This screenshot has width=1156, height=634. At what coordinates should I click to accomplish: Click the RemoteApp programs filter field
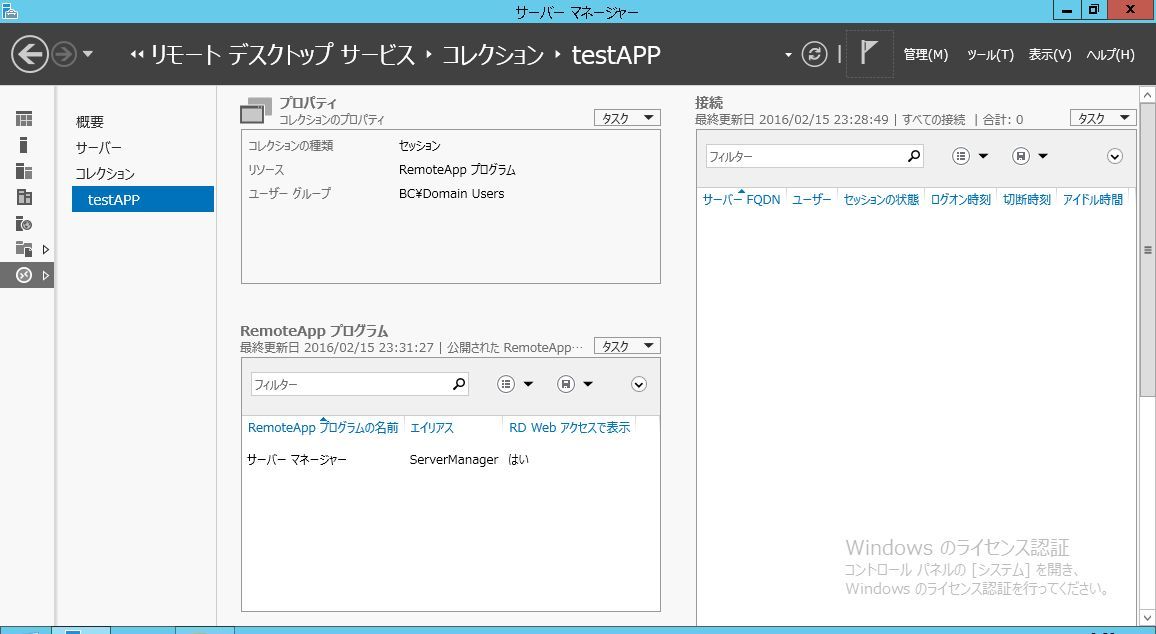[x=349, y=384]
